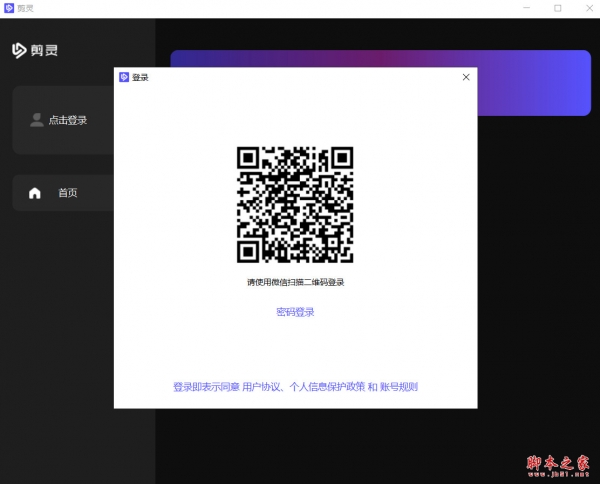Switch to 密码登录 password login
Screen dimensions: 600x484
click(295, 312)
